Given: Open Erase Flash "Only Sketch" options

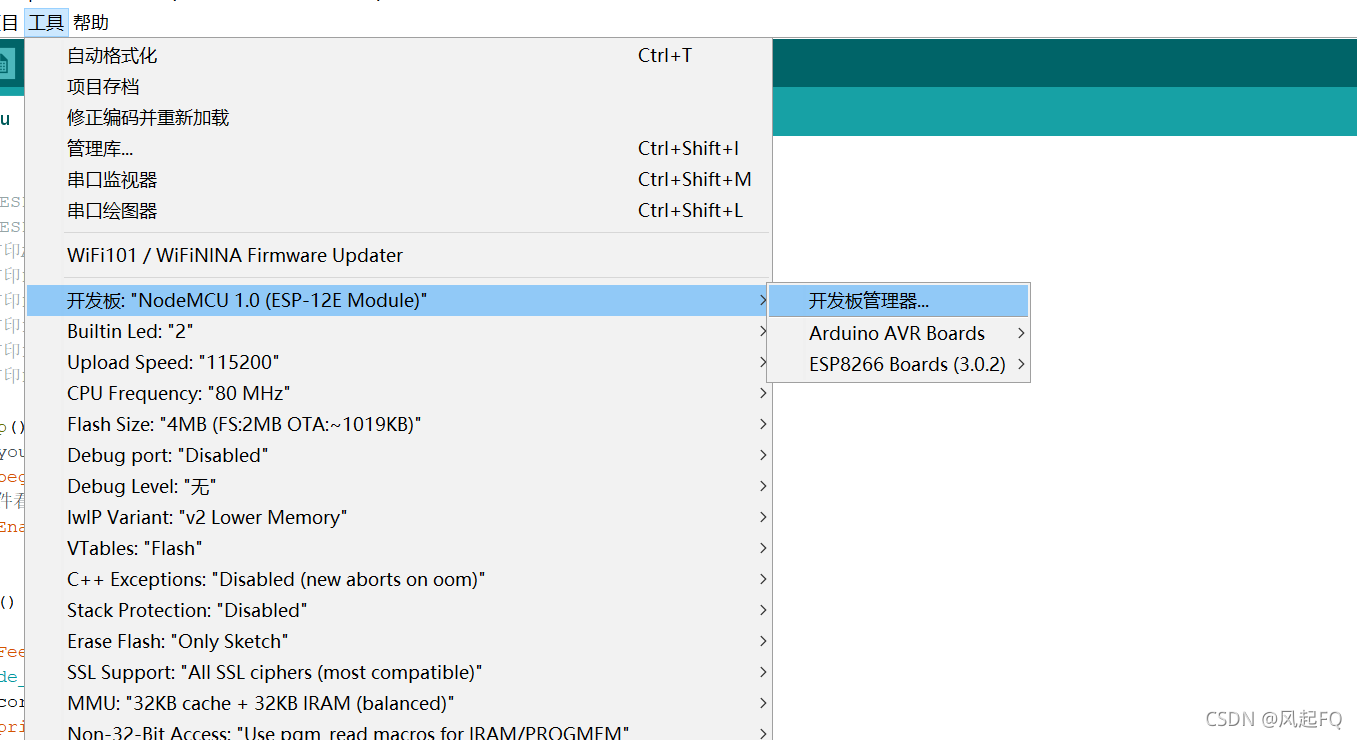Looking at the screenshot, I should (177, 641).
